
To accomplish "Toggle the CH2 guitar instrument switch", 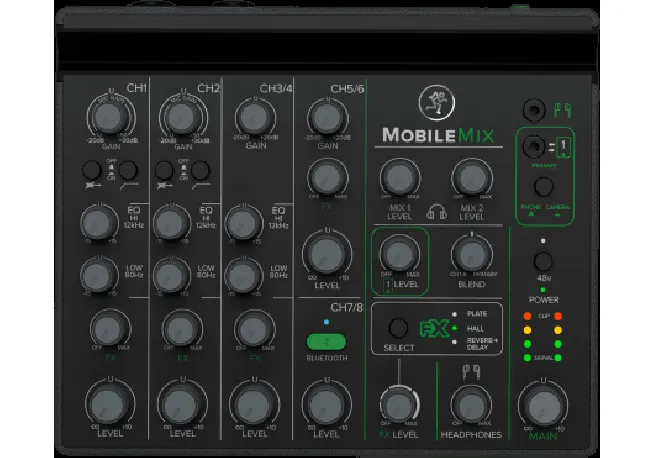I will [164, 170].
